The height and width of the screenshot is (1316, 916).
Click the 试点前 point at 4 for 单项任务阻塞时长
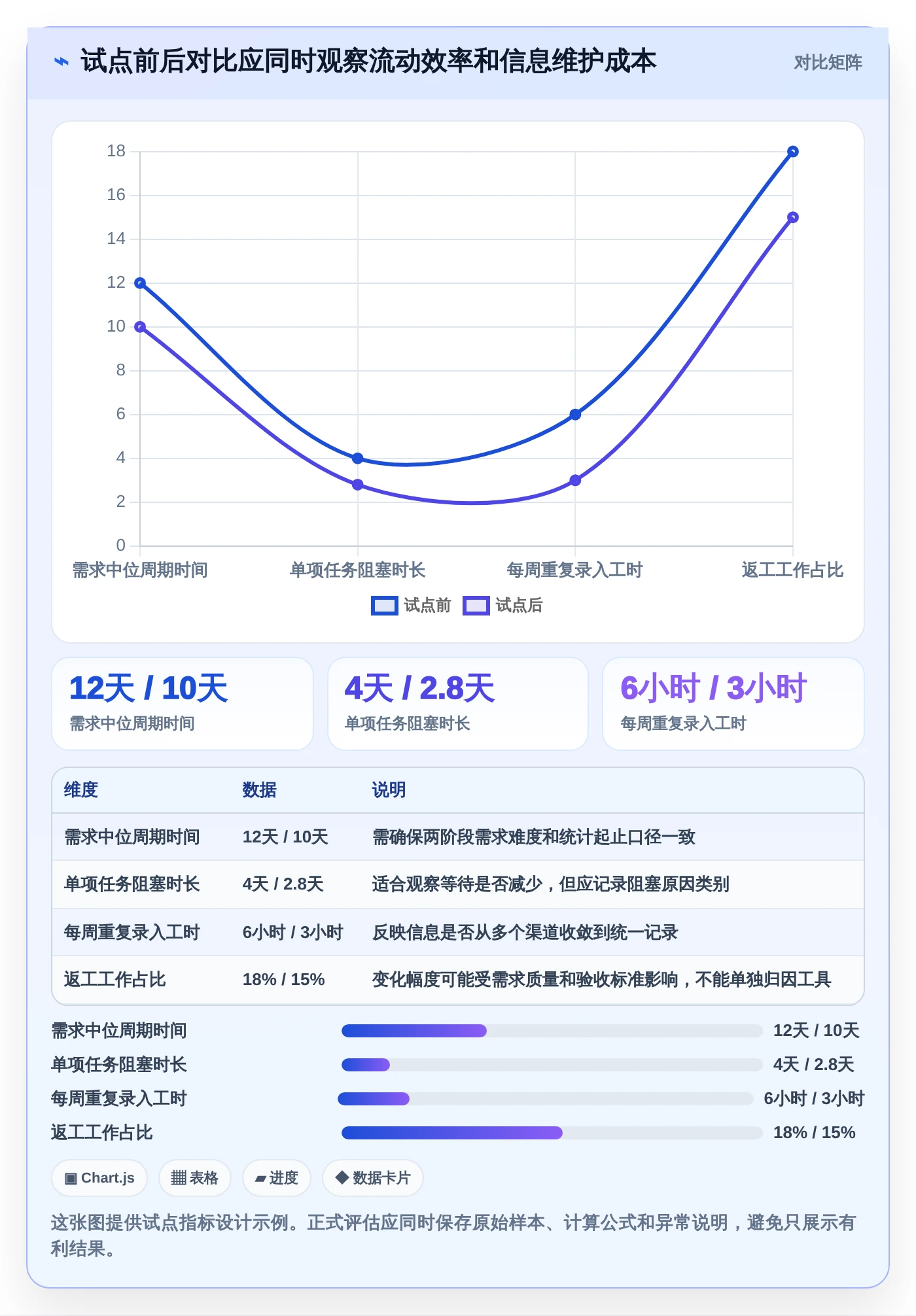tap(357, 459)
